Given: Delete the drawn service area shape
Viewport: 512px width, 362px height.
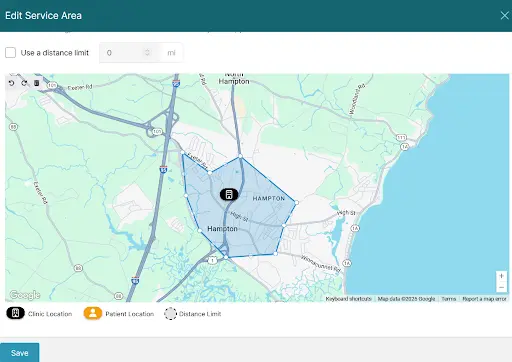Looking at the screenshot, I should pyautogui.click(x=37, y=83).
